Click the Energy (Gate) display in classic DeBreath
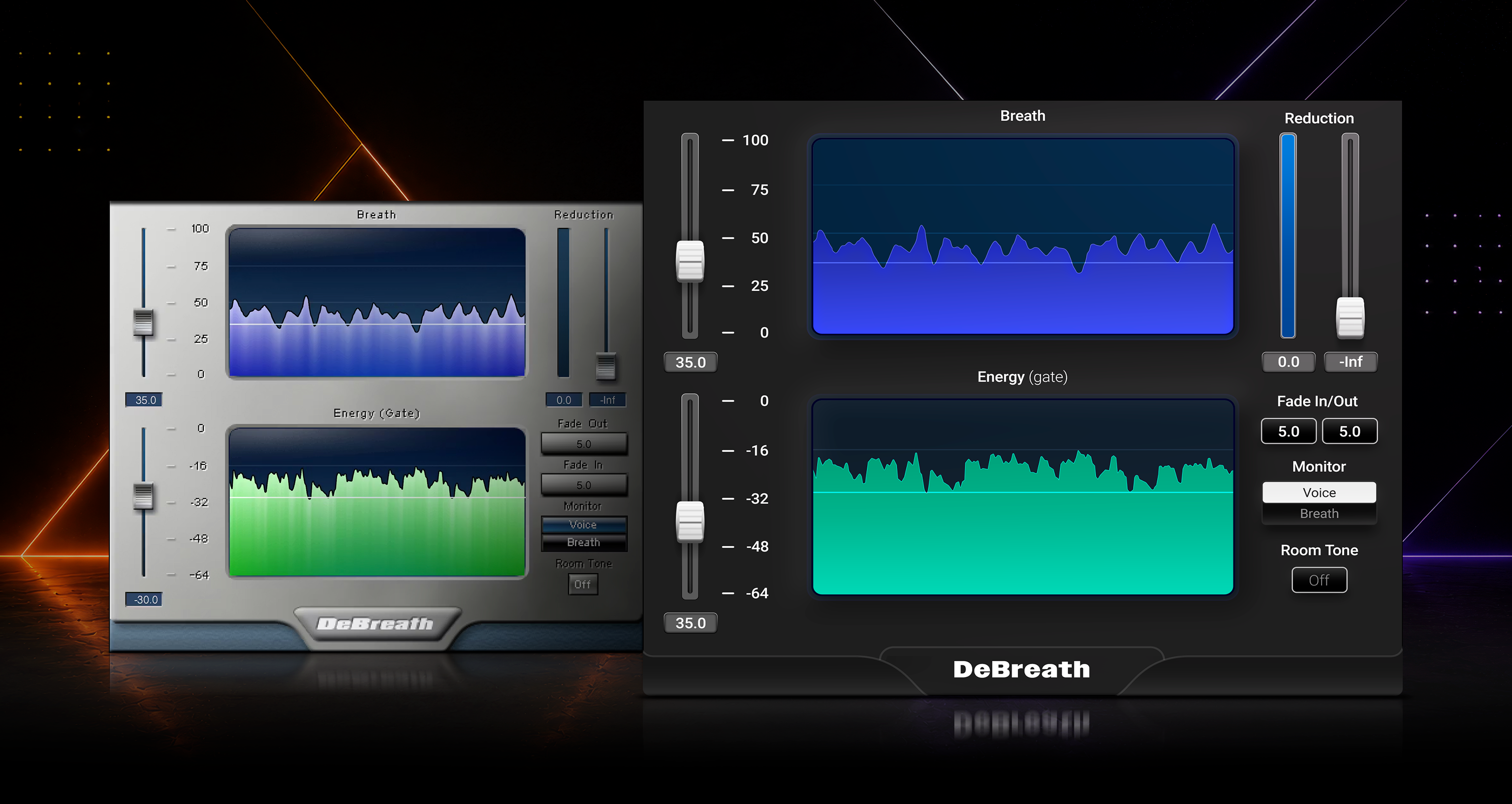Viewport: 1512px width, 804px height. click(x=377, y=502)
